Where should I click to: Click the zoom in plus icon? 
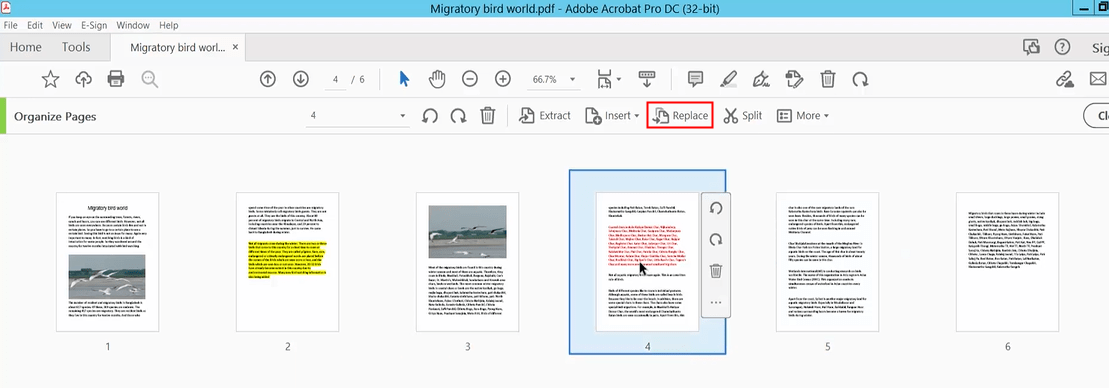(x=503, y=79)
